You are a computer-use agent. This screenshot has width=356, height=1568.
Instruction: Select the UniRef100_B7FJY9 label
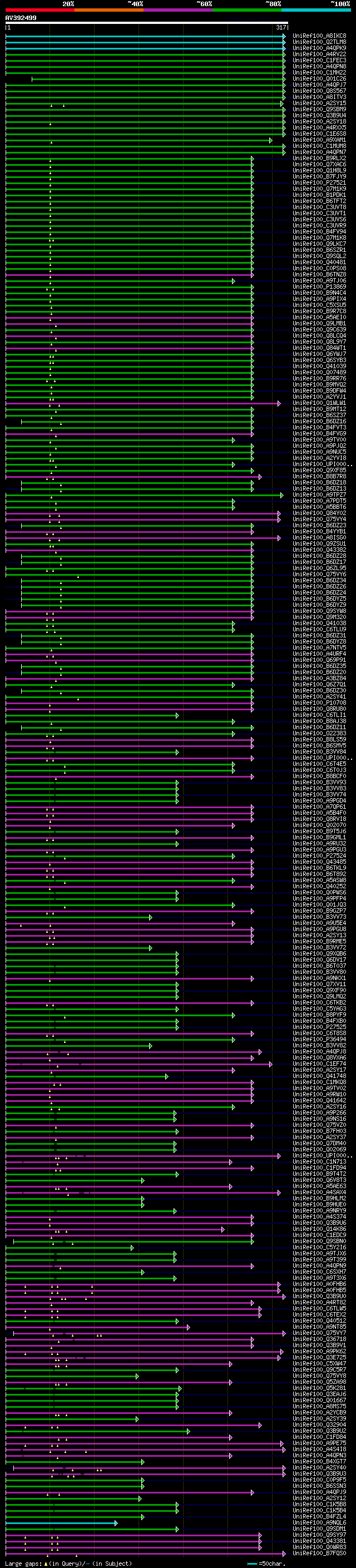[x=319, y=176]
